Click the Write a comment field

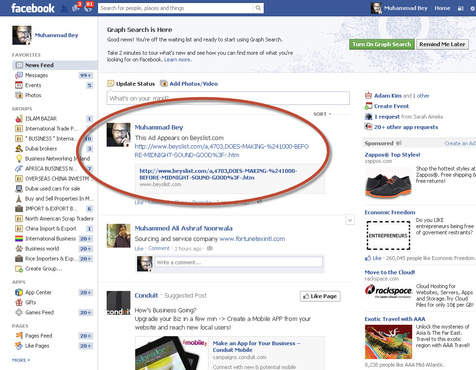(x=238, y=262)
